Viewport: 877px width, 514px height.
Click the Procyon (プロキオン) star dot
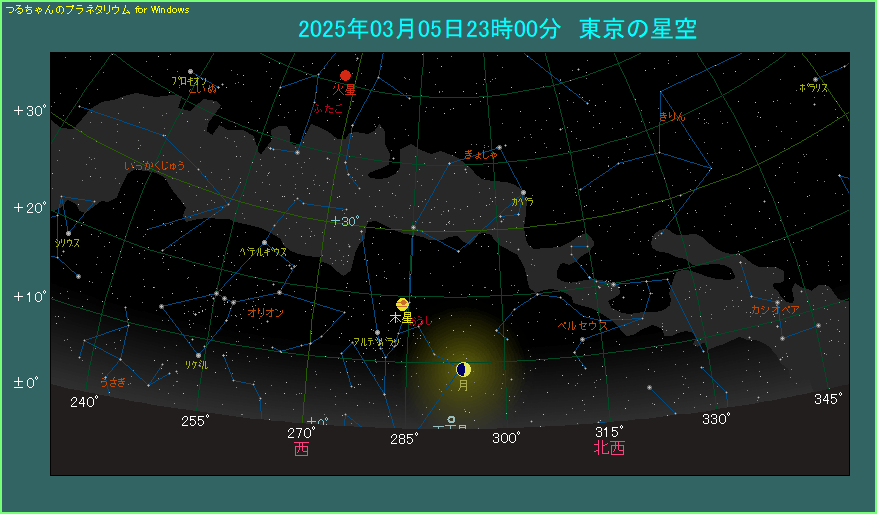[x=190, y=72]
